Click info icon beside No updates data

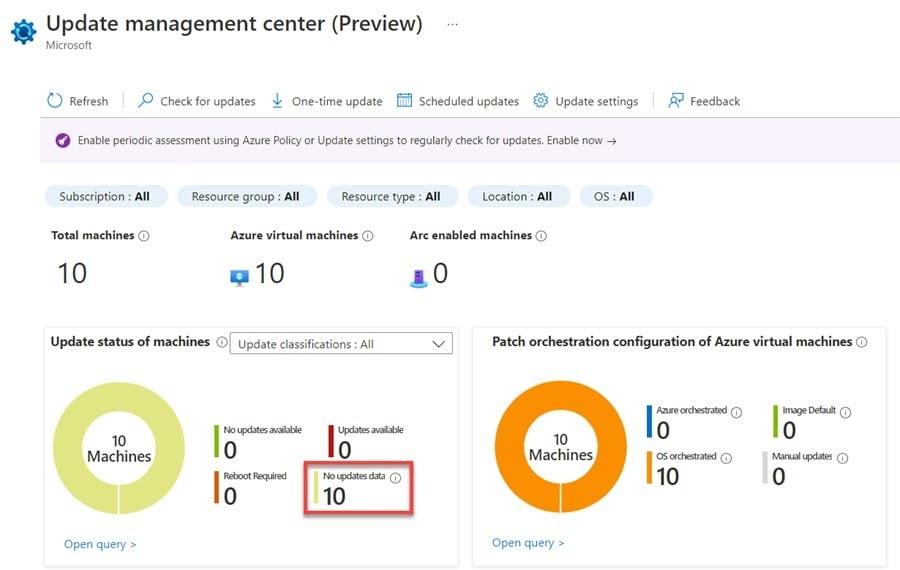point(395,478)
